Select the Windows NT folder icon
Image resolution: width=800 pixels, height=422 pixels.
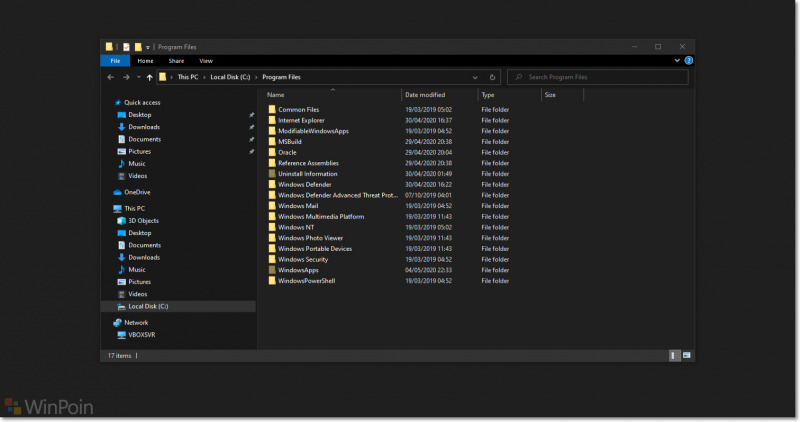(272, 227)
